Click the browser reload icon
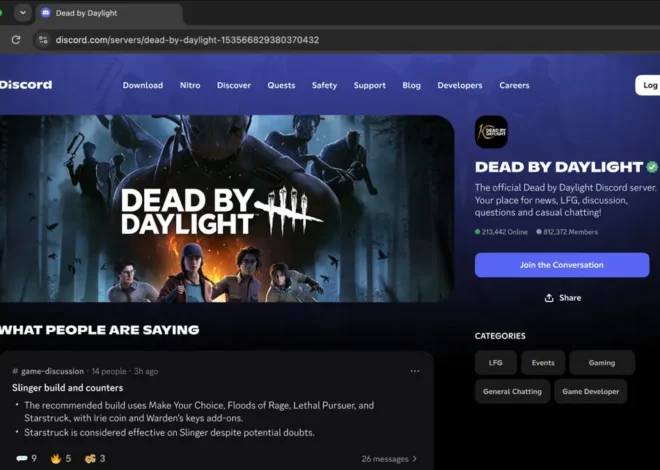The width and height of the screenshot is (660, 470). pyautogui.click(x=16, y=40)
